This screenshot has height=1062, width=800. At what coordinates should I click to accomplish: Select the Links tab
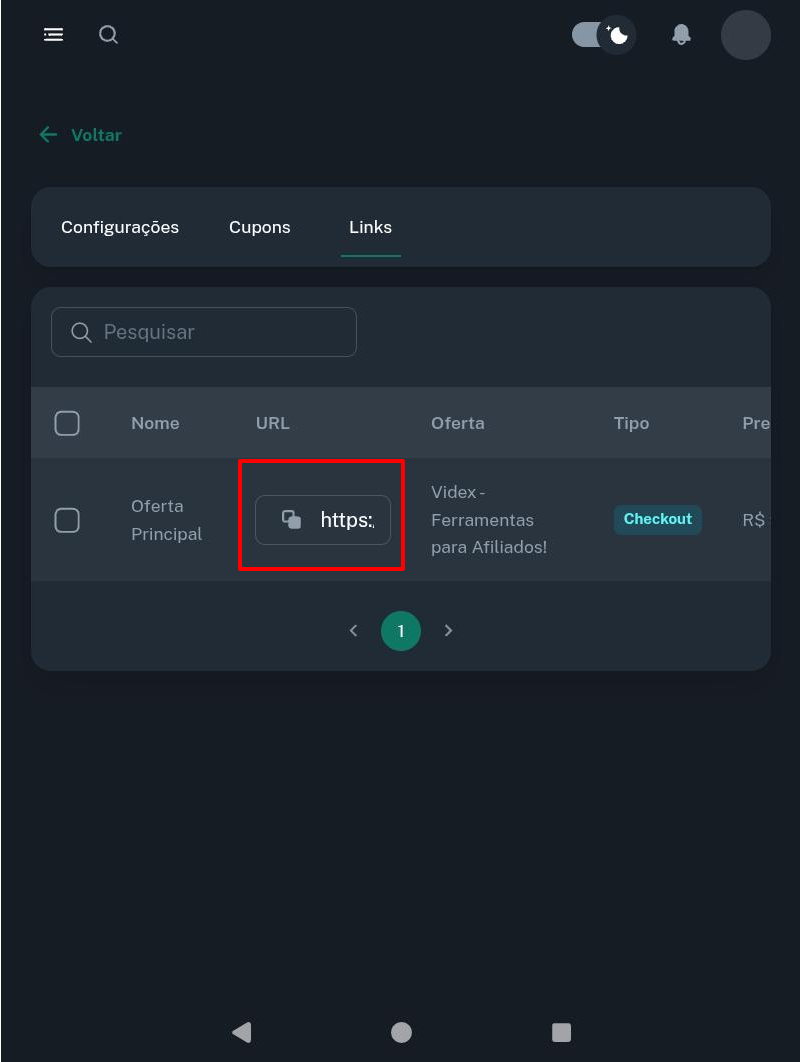point(370,227)
